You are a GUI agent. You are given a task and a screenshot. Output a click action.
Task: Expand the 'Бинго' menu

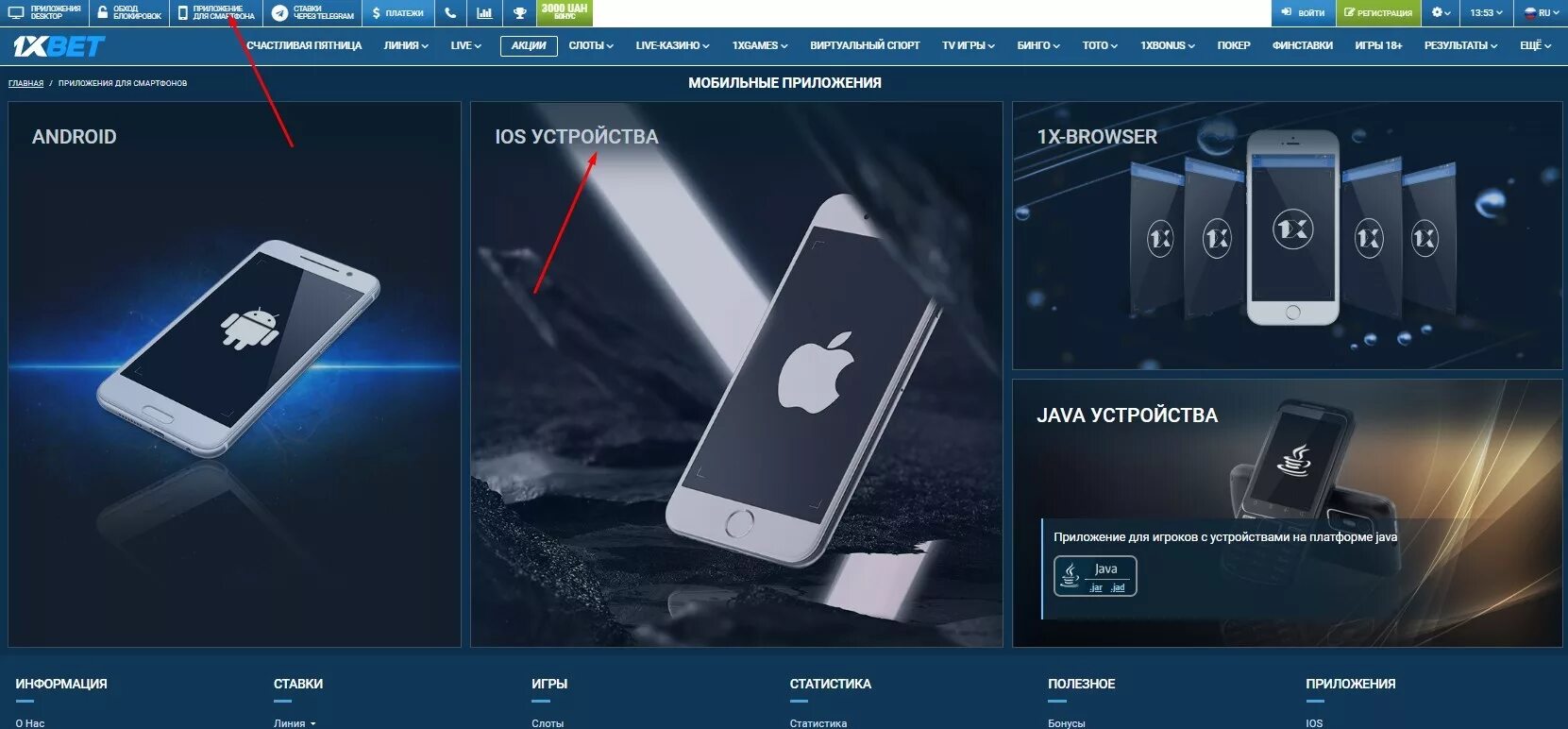1038,45
